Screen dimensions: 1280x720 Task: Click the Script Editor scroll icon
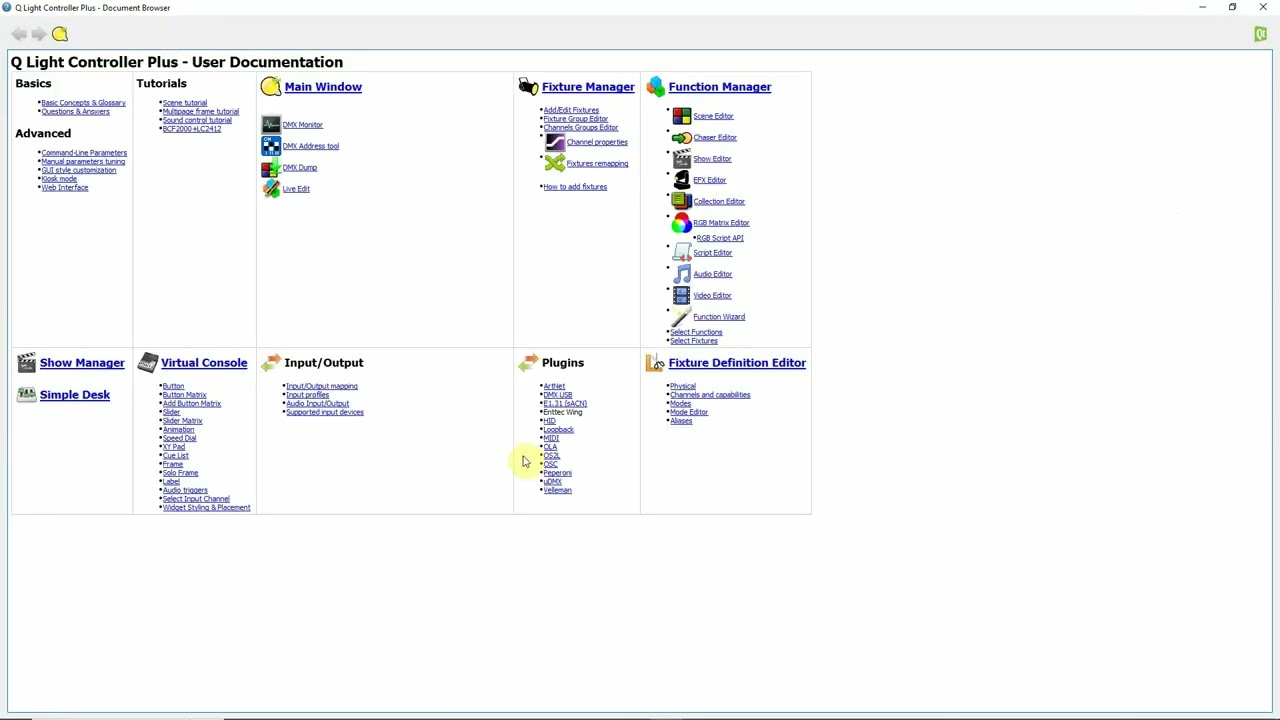pos(681,253)
